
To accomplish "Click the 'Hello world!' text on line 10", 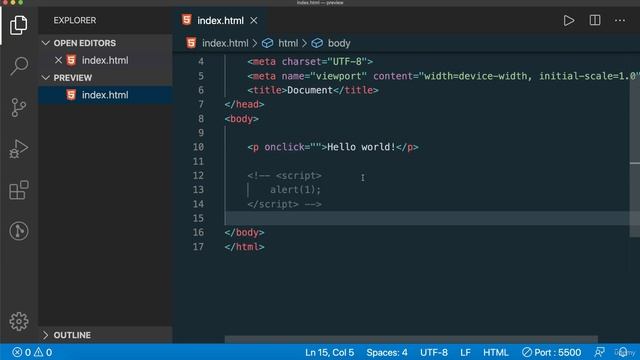I will [x=361, y=147].
